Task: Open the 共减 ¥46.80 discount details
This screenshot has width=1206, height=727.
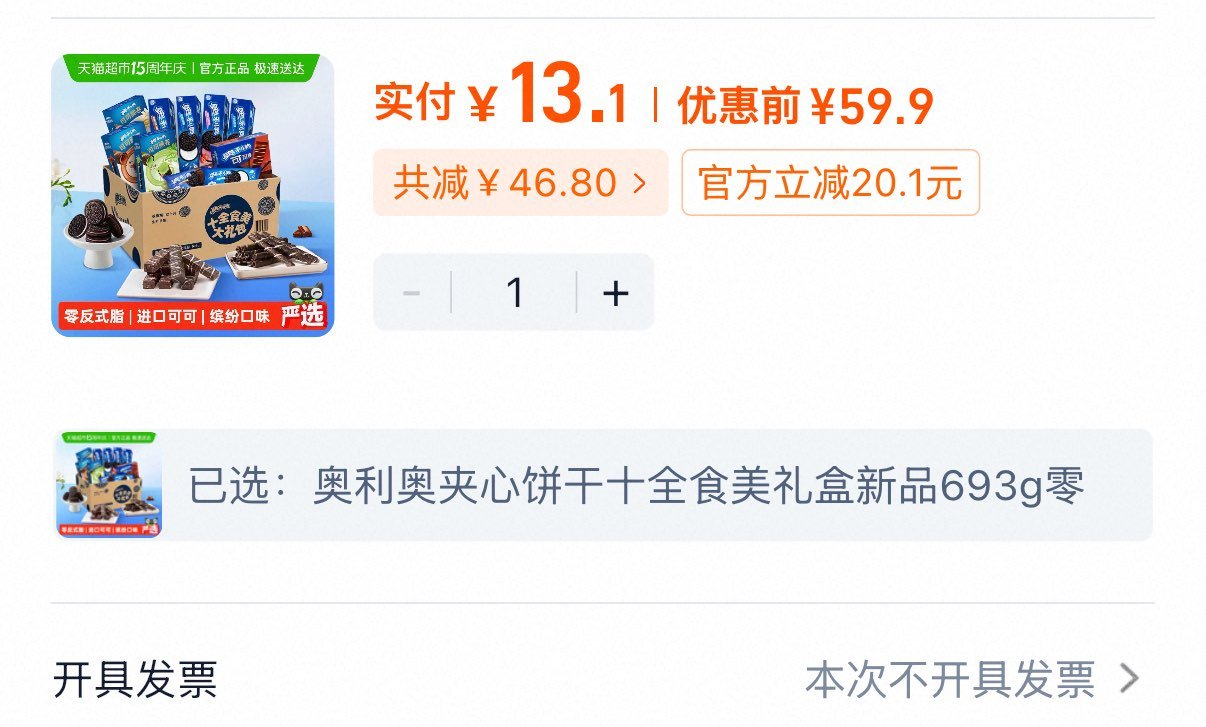Action: [520, 183]
